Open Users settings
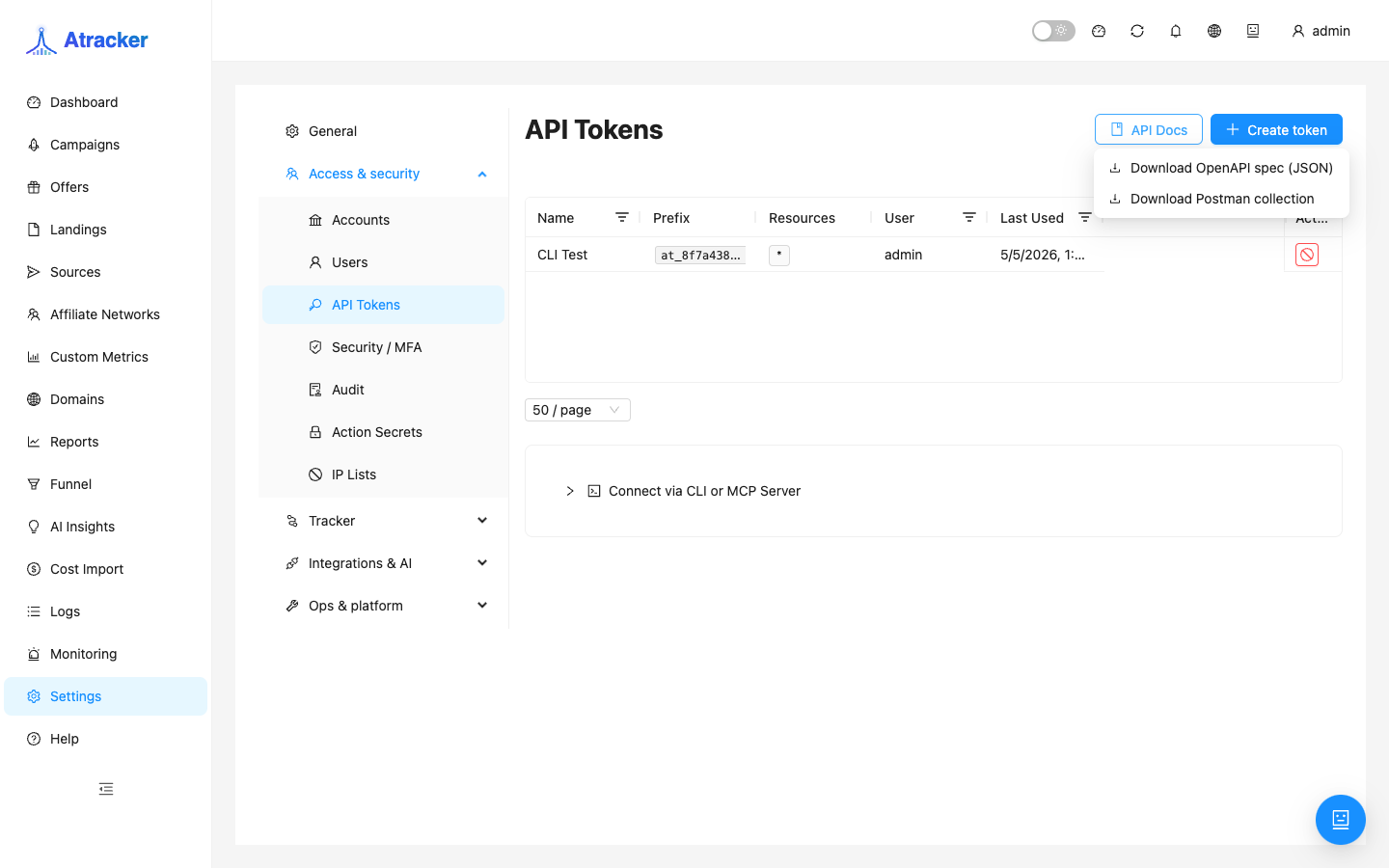Viewport: 1389px width, 868px height. [x=383, y=262]
